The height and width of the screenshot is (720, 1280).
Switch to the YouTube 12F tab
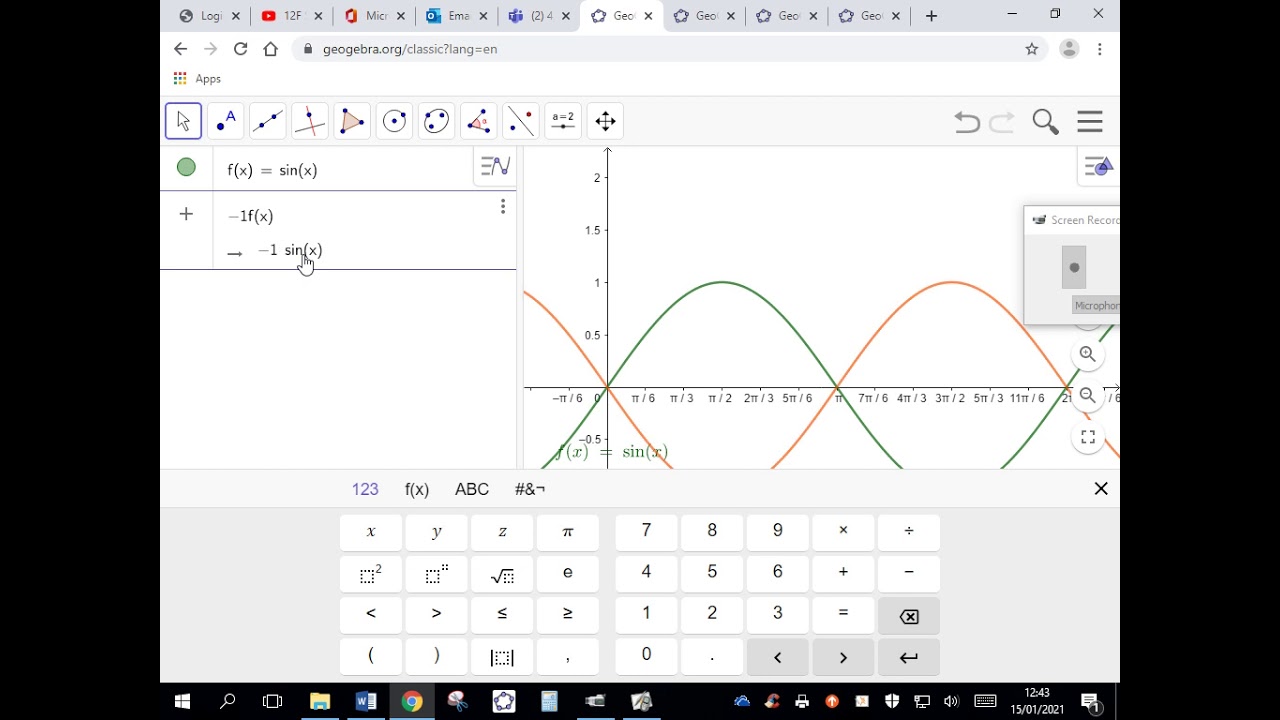pos(291,16)
